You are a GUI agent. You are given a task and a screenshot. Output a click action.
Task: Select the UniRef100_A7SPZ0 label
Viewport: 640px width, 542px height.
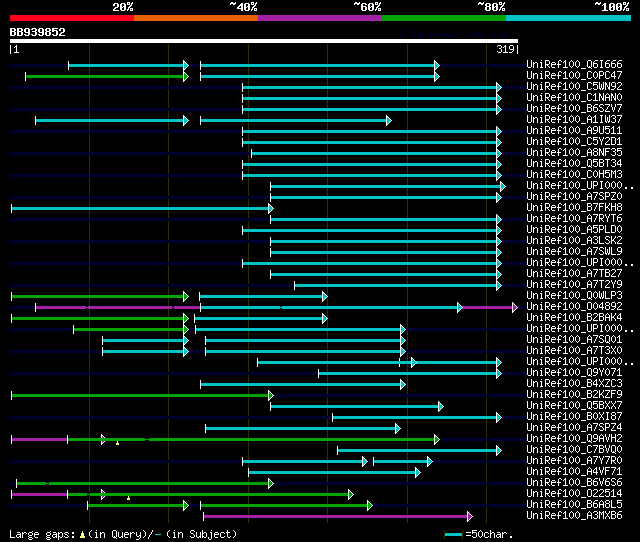(x=574, y=196)
